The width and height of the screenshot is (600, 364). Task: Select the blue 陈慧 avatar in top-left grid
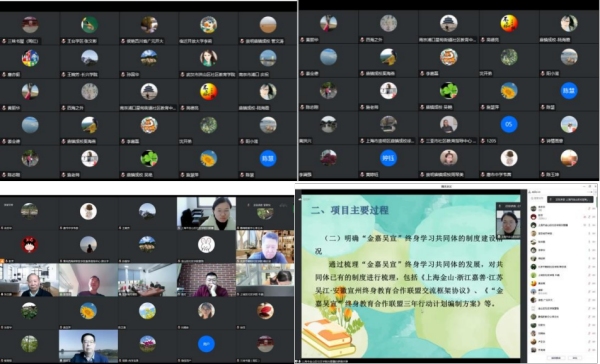268,158
